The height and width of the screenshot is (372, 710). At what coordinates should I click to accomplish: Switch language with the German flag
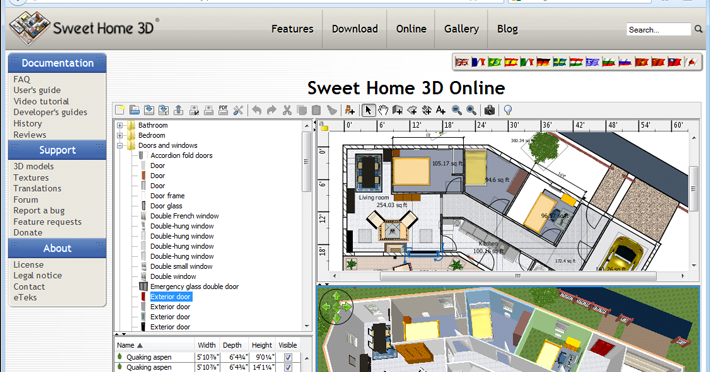(x=543, y=62)
